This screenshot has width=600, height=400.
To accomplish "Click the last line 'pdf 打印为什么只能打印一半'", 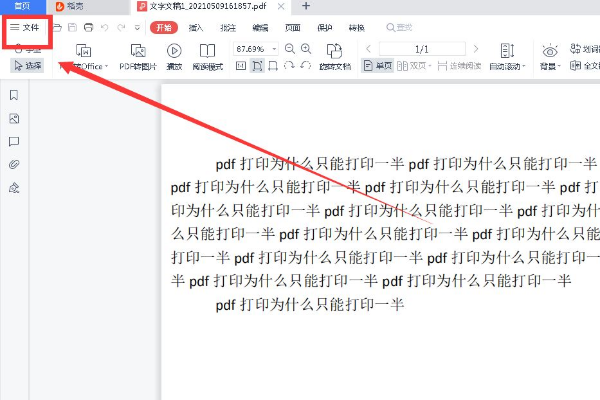I will tap(310, 305).
